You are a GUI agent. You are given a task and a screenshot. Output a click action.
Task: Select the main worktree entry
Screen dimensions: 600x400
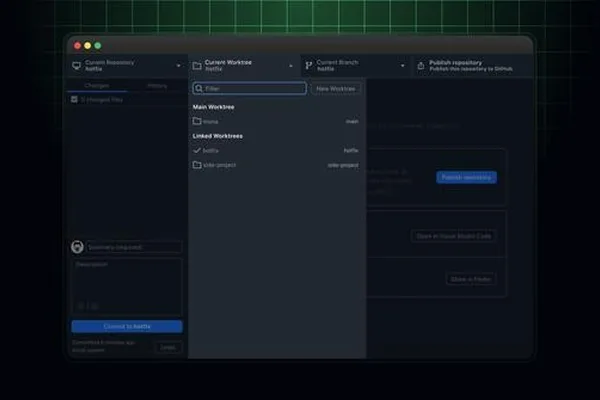[277, 121]
